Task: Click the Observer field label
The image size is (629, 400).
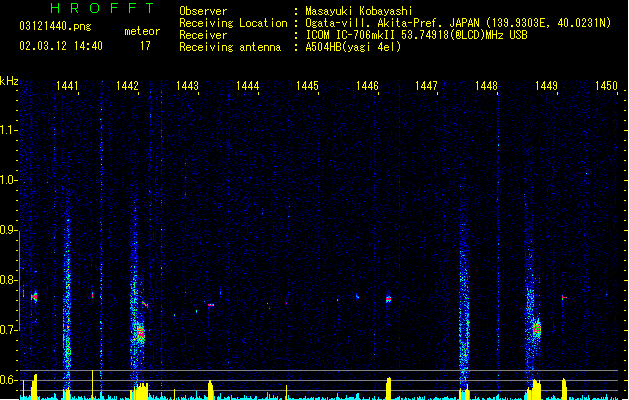Action: (x=203, y=11)
